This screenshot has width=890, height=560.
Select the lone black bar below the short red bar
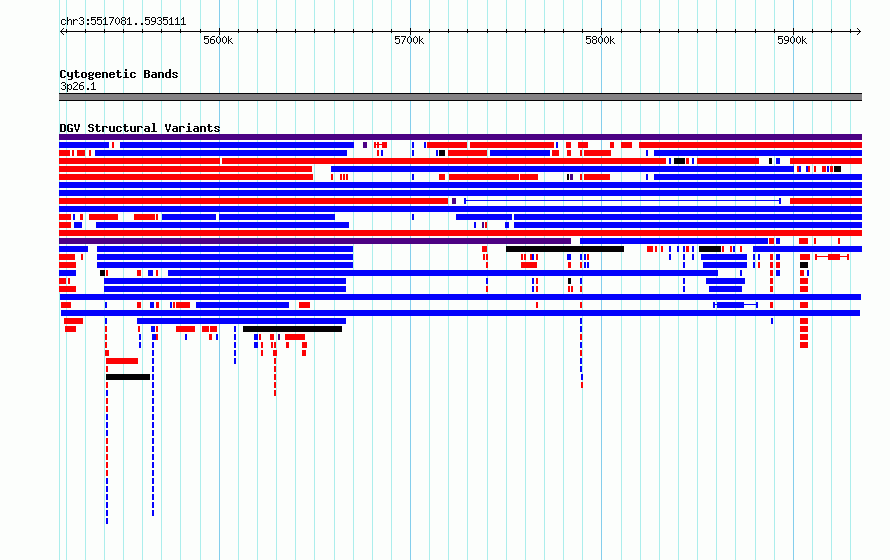click(x=128, y=377)
